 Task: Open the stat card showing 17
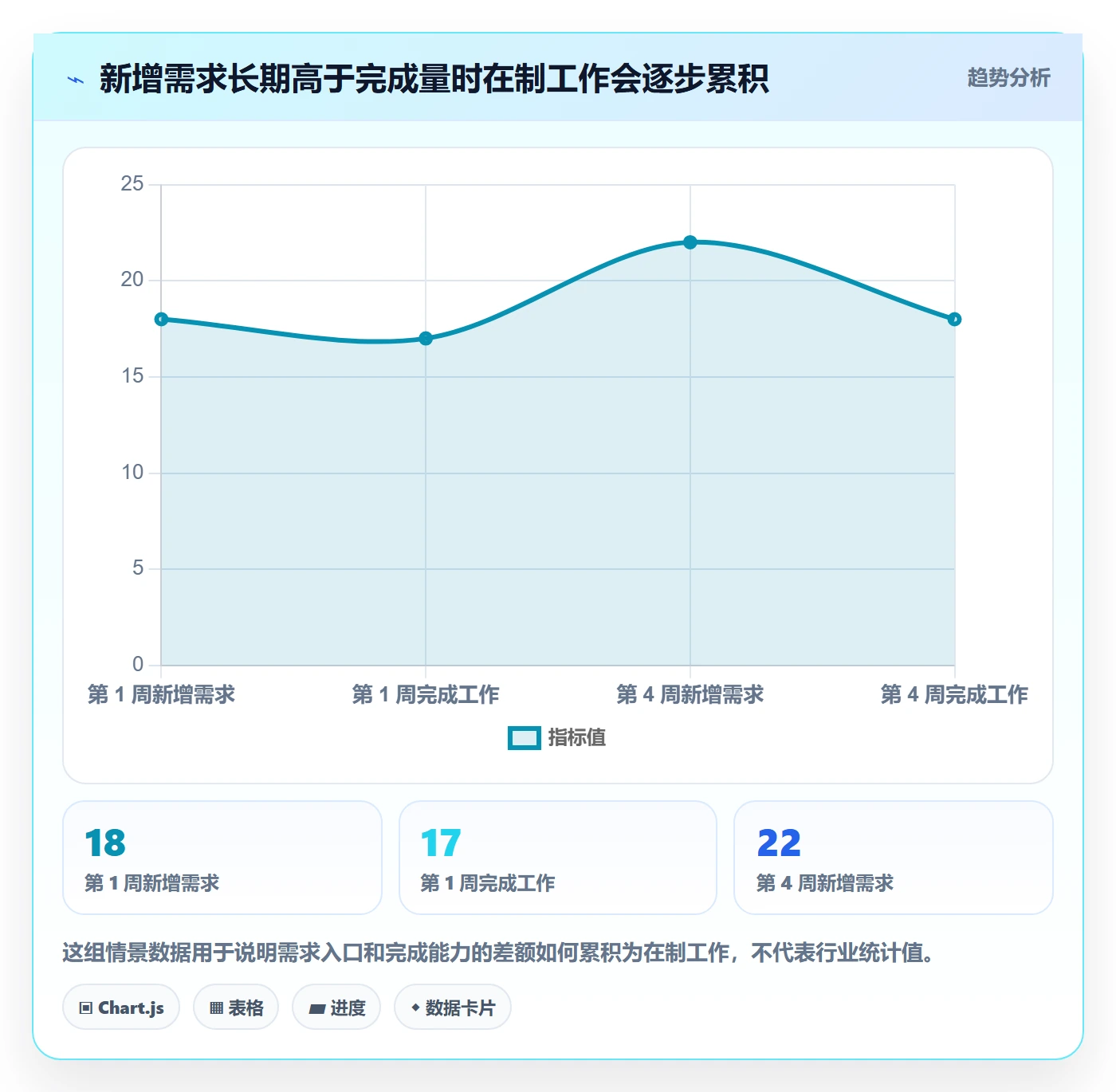(558, 858)
